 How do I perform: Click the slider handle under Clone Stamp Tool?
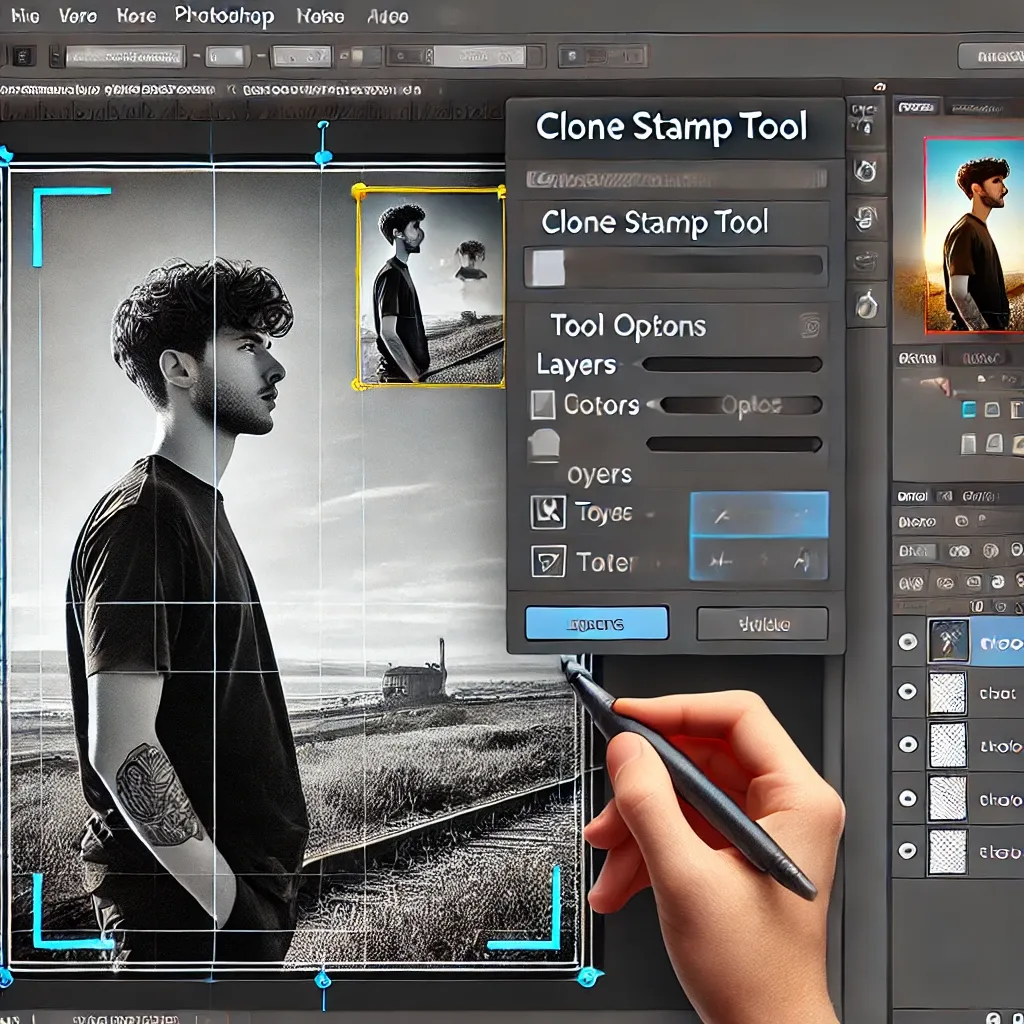click(546, 268)
